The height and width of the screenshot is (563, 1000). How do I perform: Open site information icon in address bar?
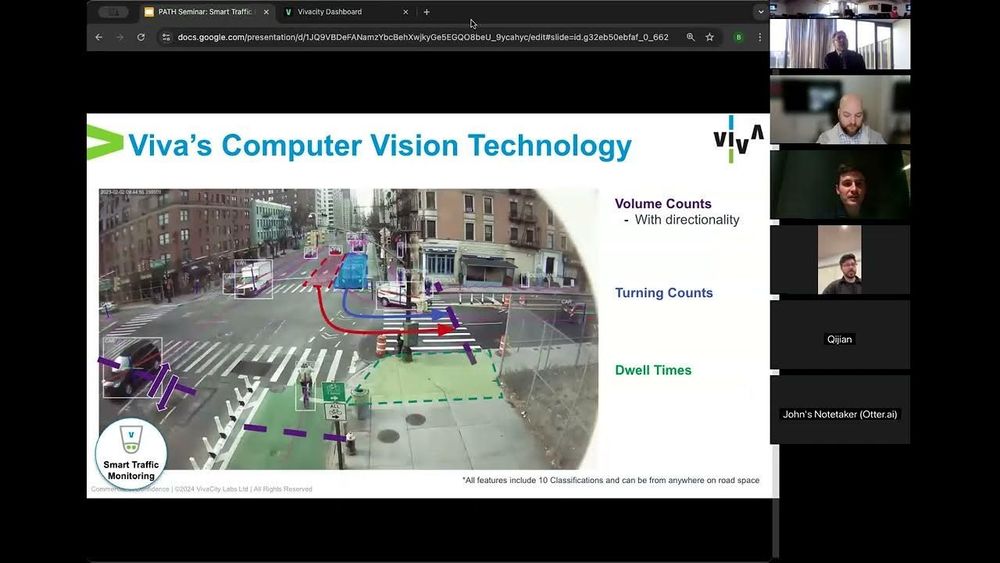[166, 38]
